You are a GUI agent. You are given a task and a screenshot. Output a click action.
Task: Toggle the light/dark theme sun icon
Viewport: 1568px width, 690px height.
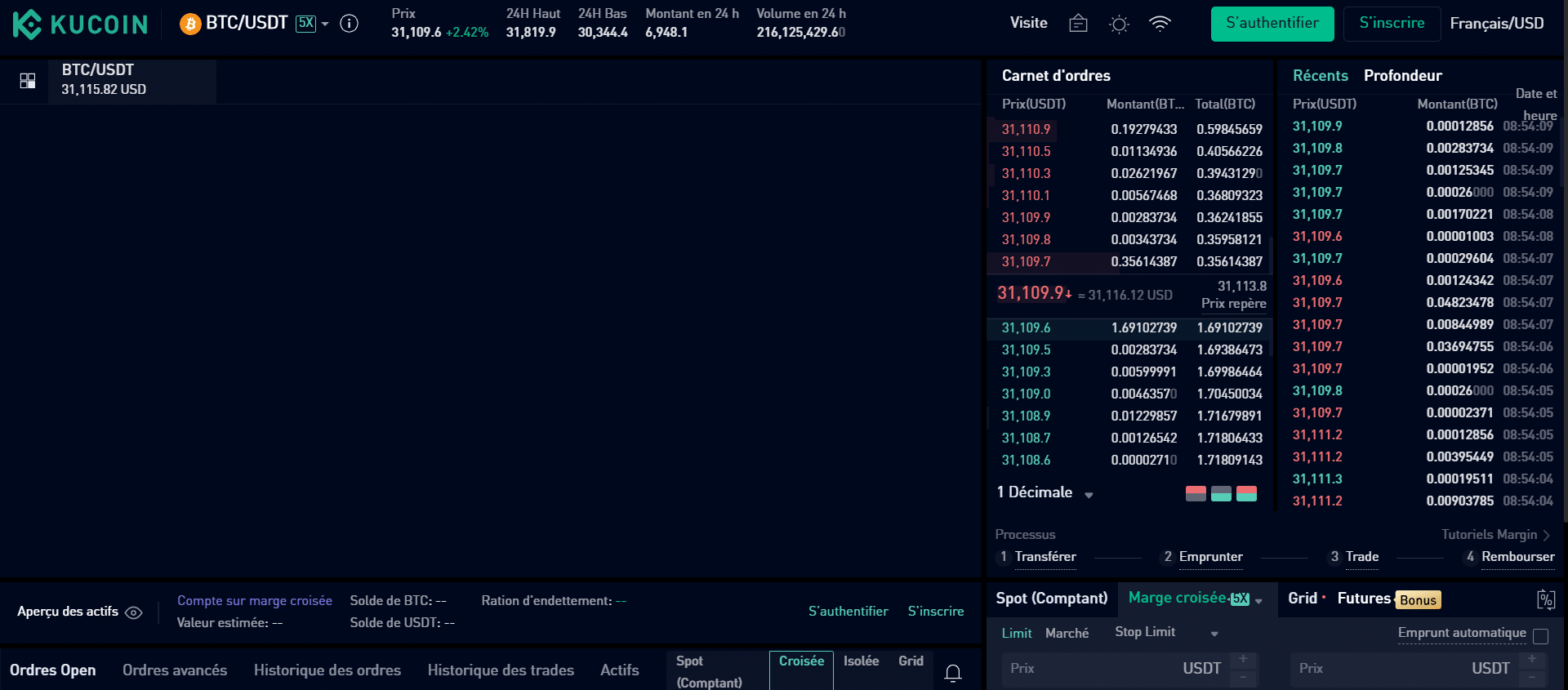coord(1119,24)
